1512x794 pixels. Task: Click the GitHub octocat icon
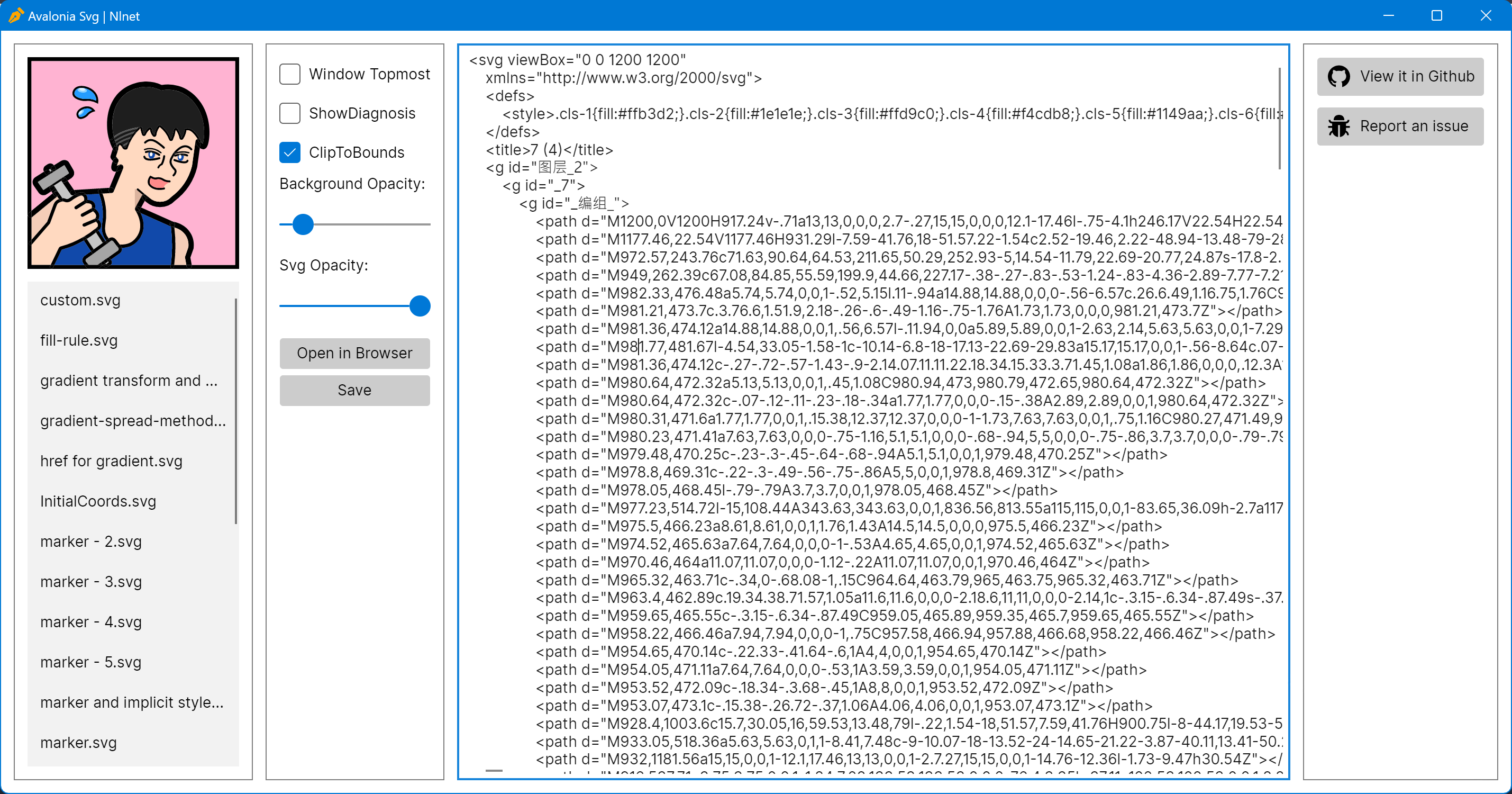tap(1339, 76)
